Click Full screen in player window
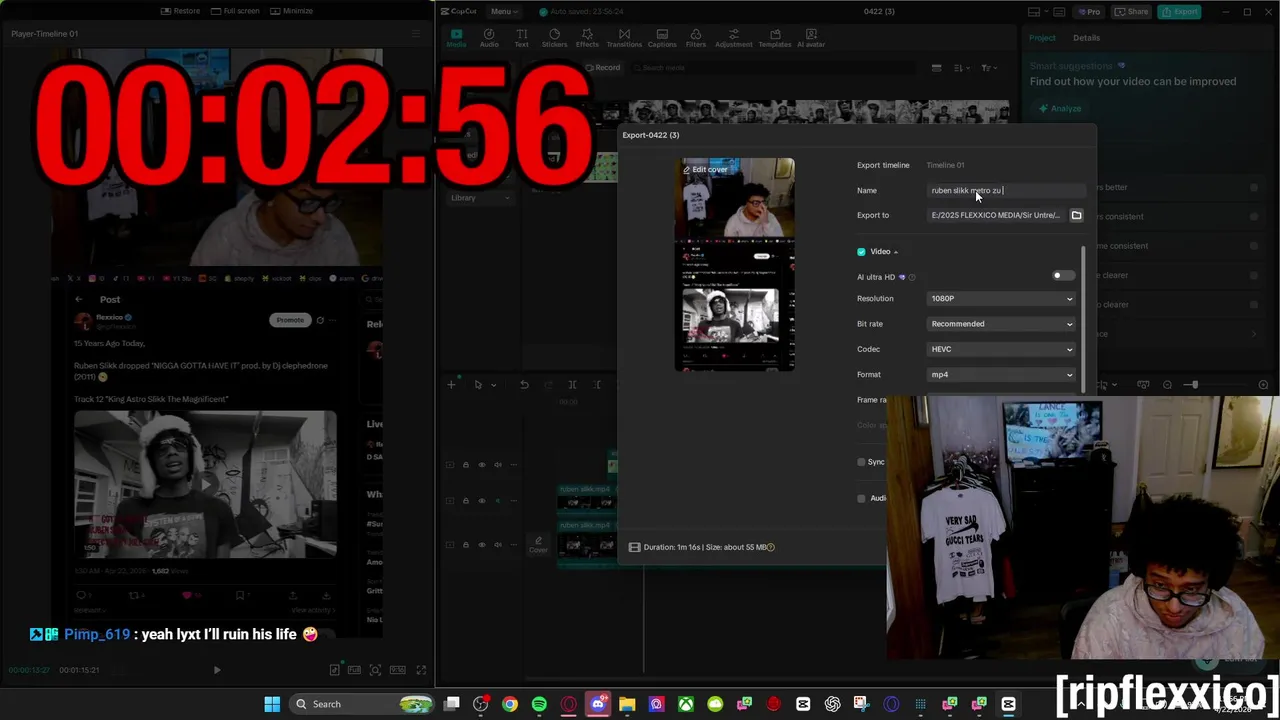 [x=236, y=11]
